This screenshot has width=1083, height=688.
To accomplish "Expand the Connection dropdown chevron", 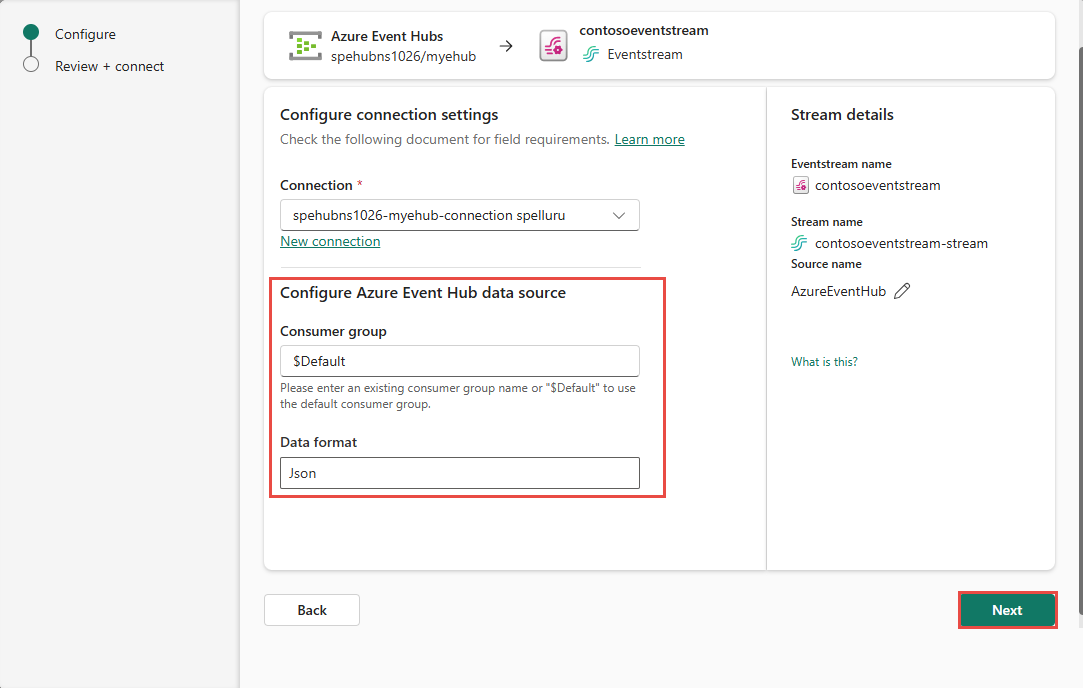I will coord(619,216).
